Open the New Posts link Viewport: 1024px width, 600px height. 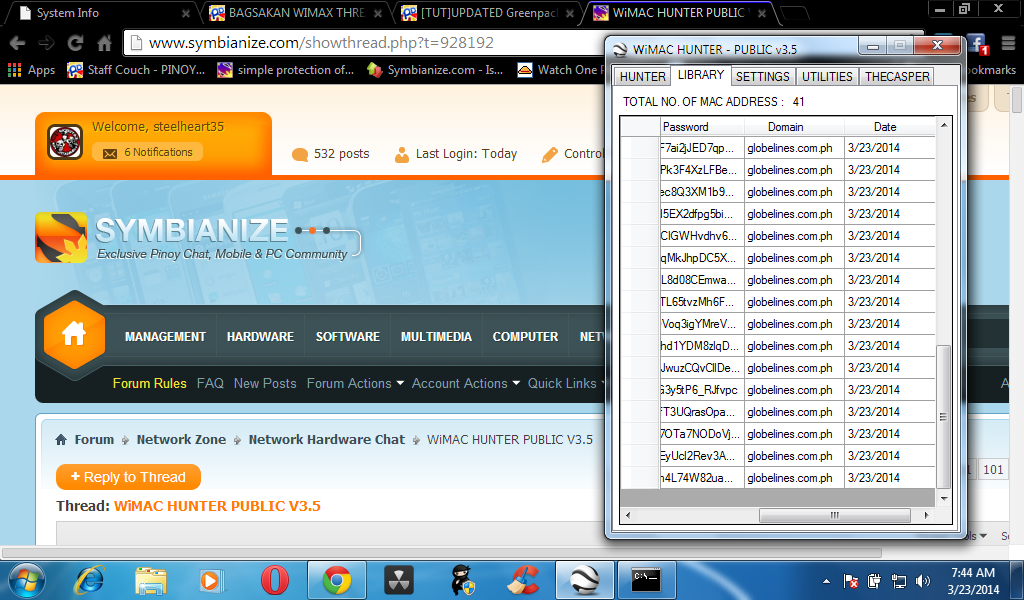coord(265,383)
